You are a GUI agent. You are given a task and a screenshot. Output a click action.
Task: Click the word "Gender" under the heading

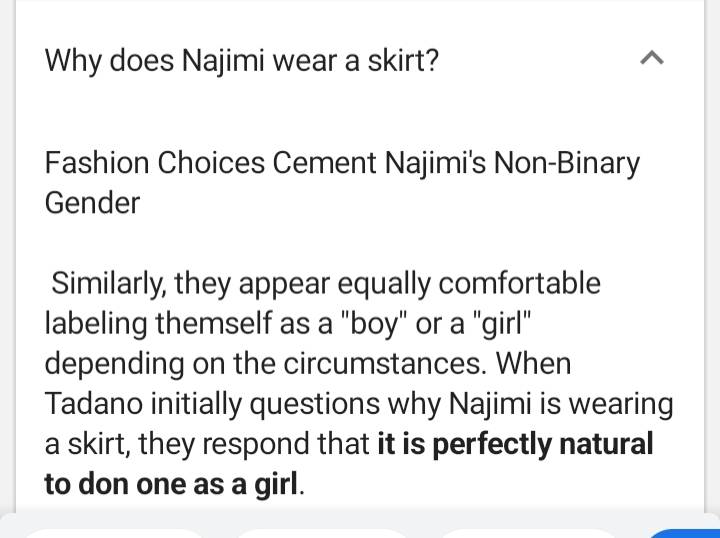[x=92, y=203]
